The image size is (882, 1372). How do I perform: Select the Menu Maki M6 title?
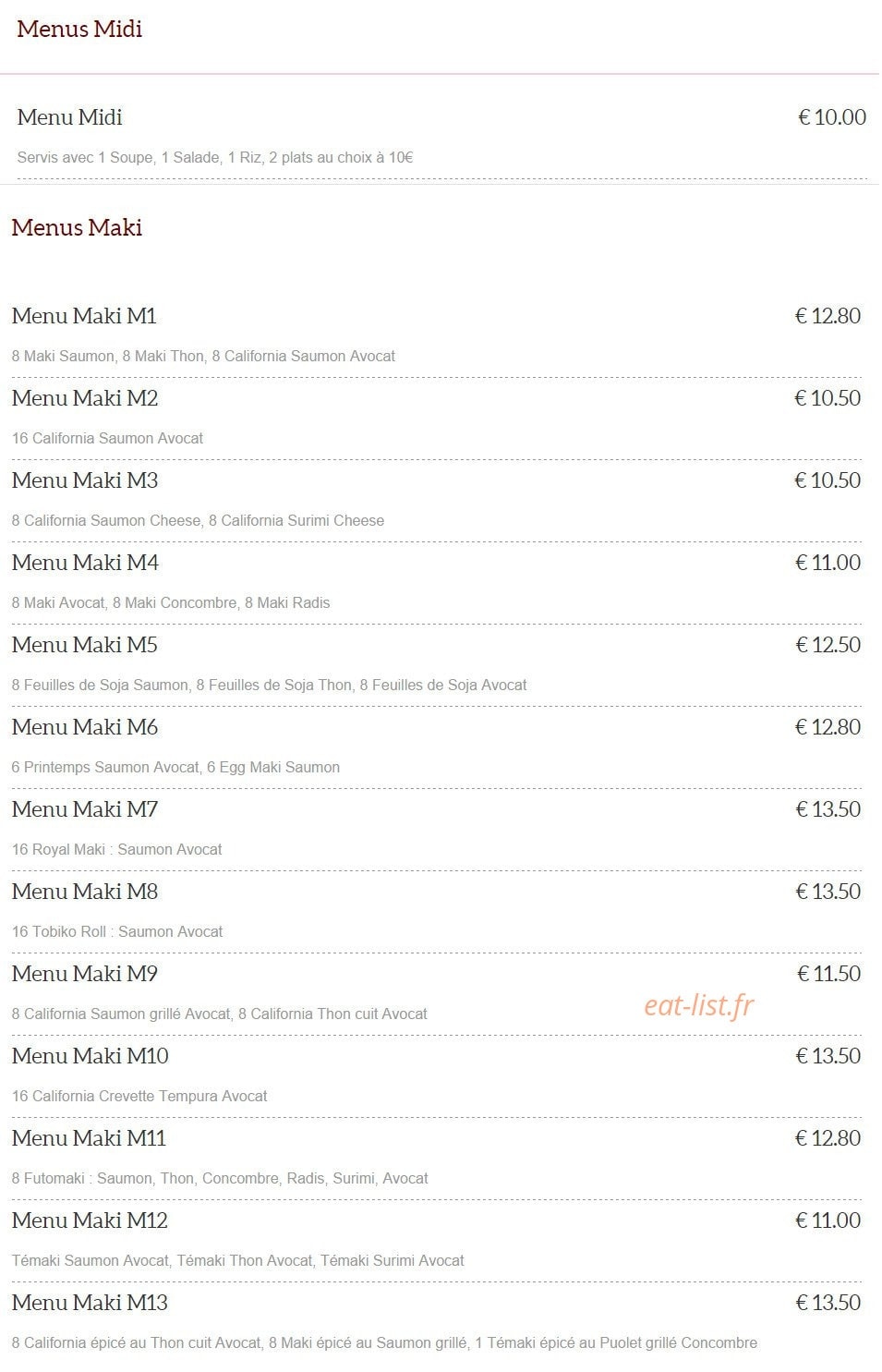pyautogui.click(x=85, y=727)
